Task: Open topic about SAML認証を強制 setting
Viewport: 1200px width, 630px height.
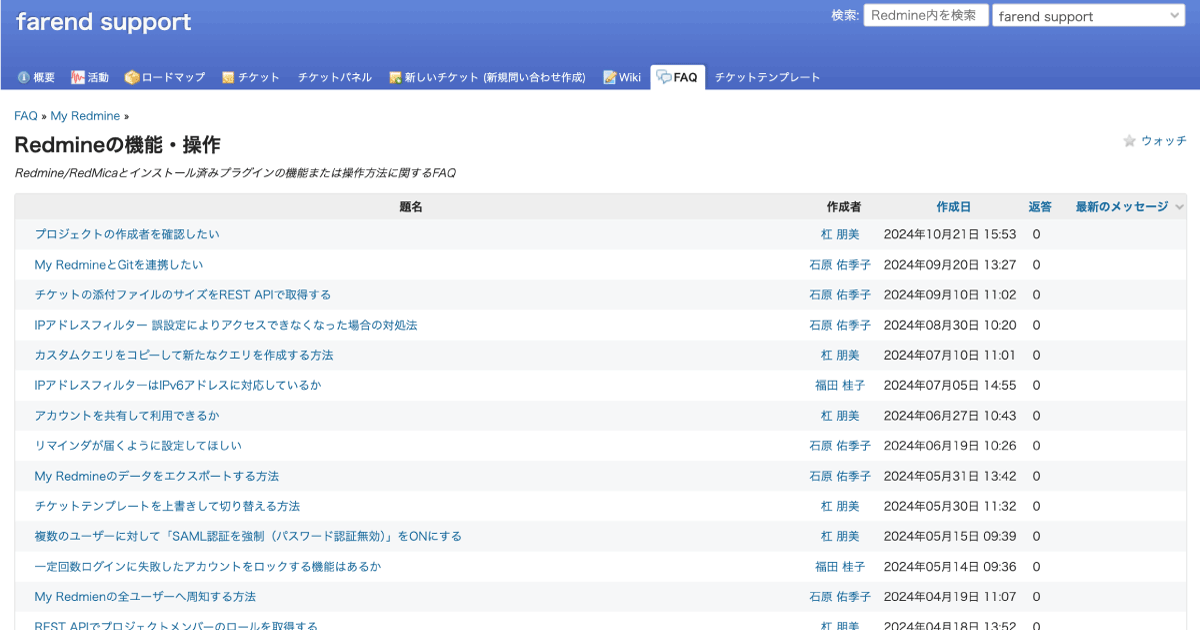Action: pos(248,536)
